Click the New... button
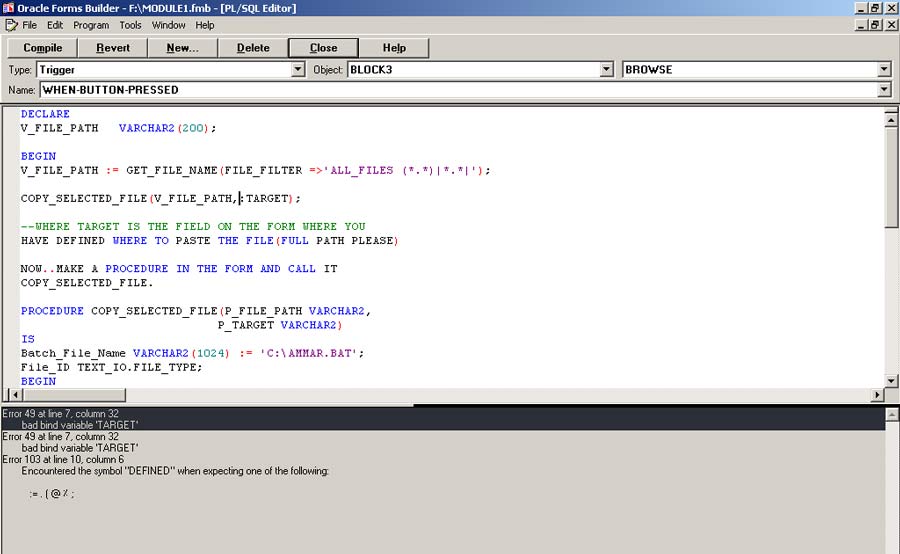Screen dimensions: 900x554 [182, 48]
